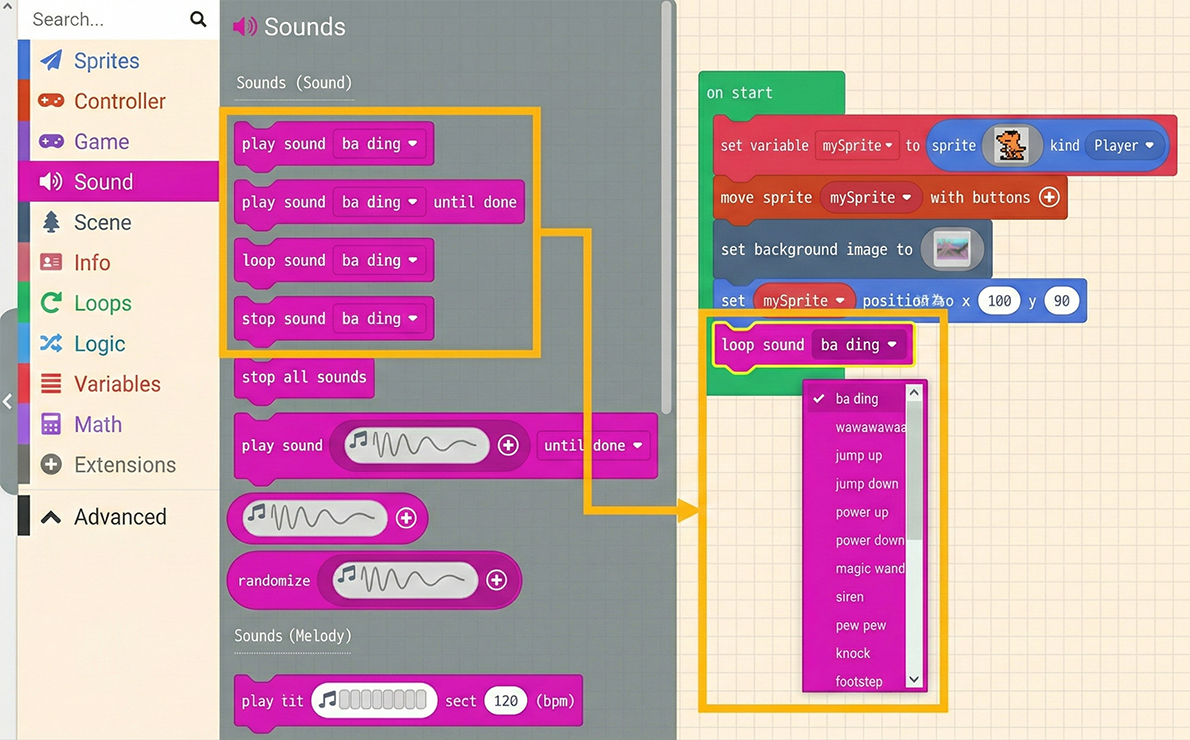Open the Sprites category

tap(106, 61)
